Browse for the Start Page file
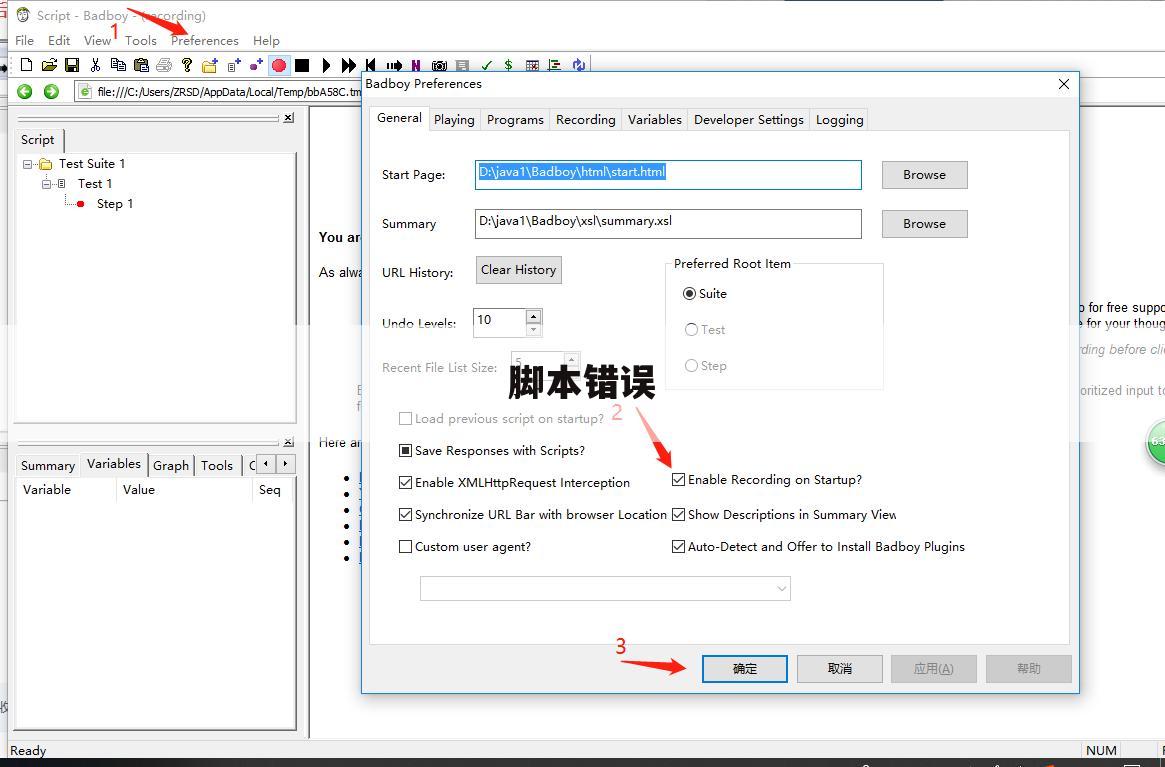Screen dimensions: 1165x767 924,175
